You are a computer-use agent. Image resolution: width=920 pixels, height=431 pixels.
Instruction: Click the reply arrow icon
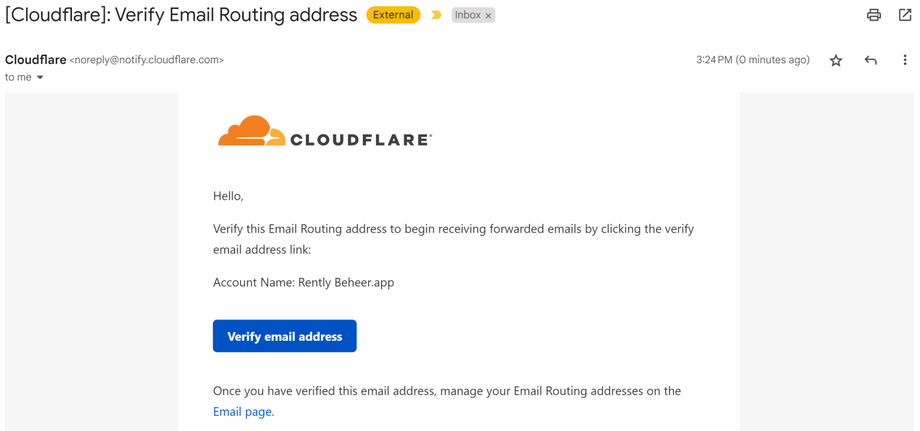[x=871, y=61]
